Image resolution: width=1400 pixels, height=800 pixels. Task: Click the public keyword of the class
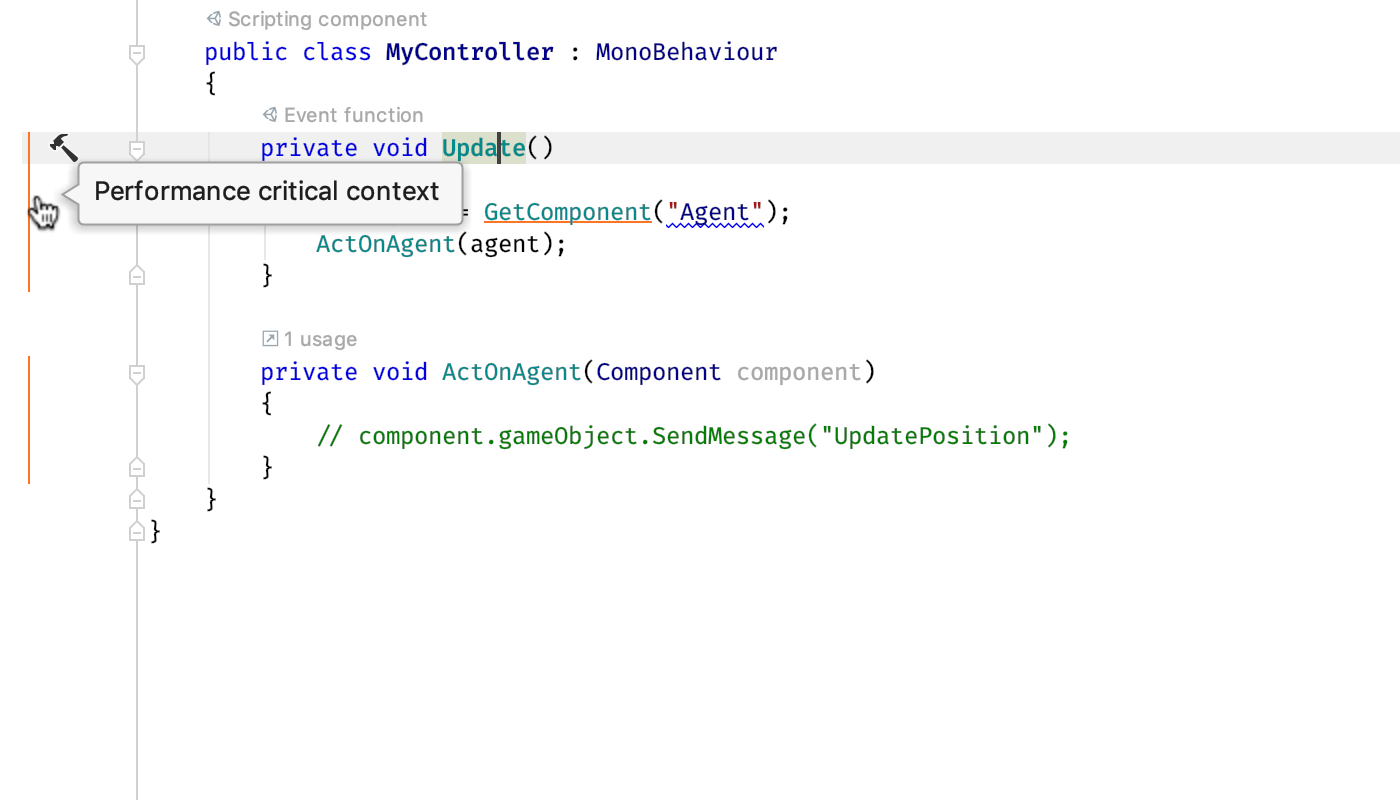point(246,52)
